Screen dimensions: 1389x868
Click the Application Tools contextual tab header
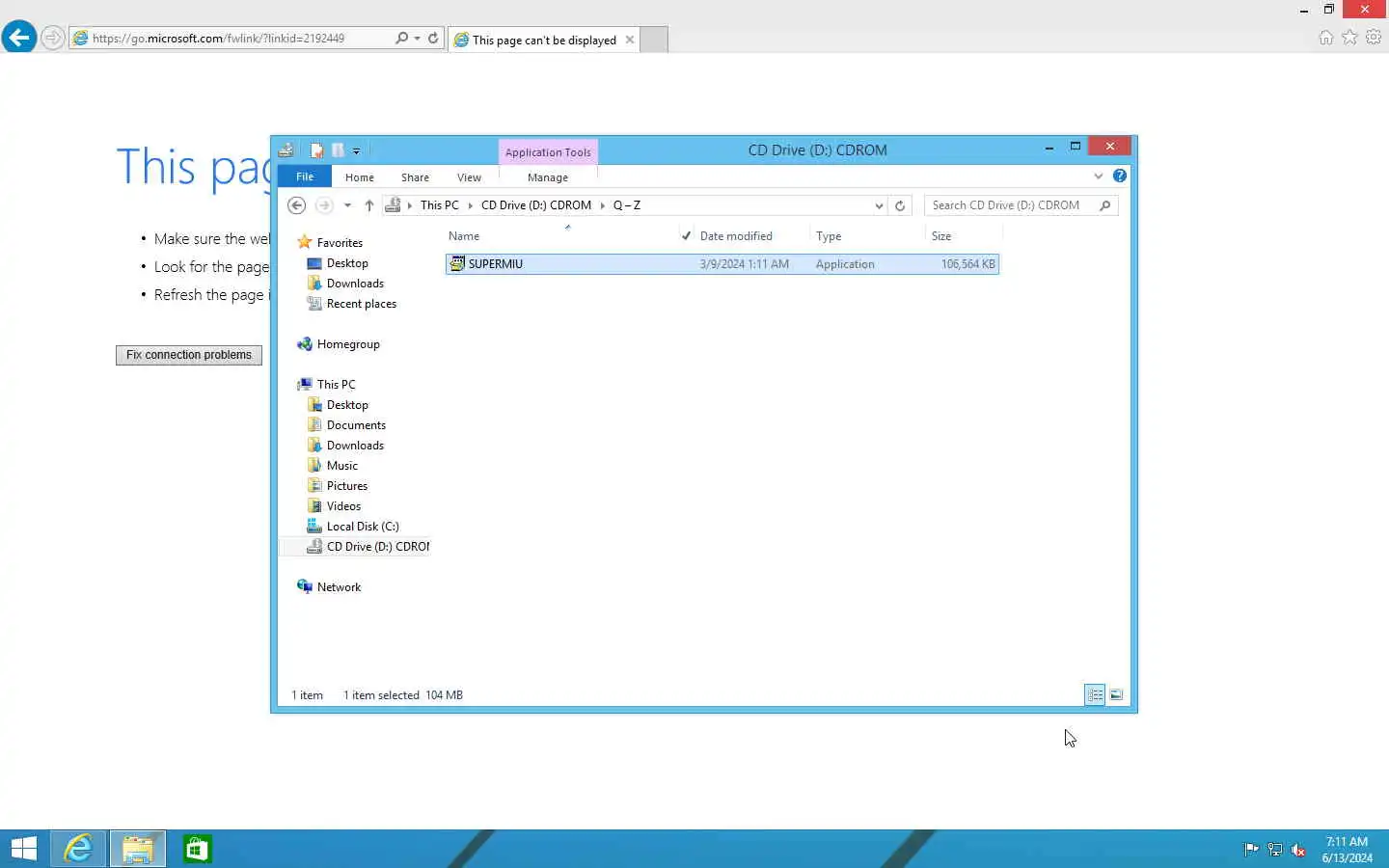(x=548, y=152)
